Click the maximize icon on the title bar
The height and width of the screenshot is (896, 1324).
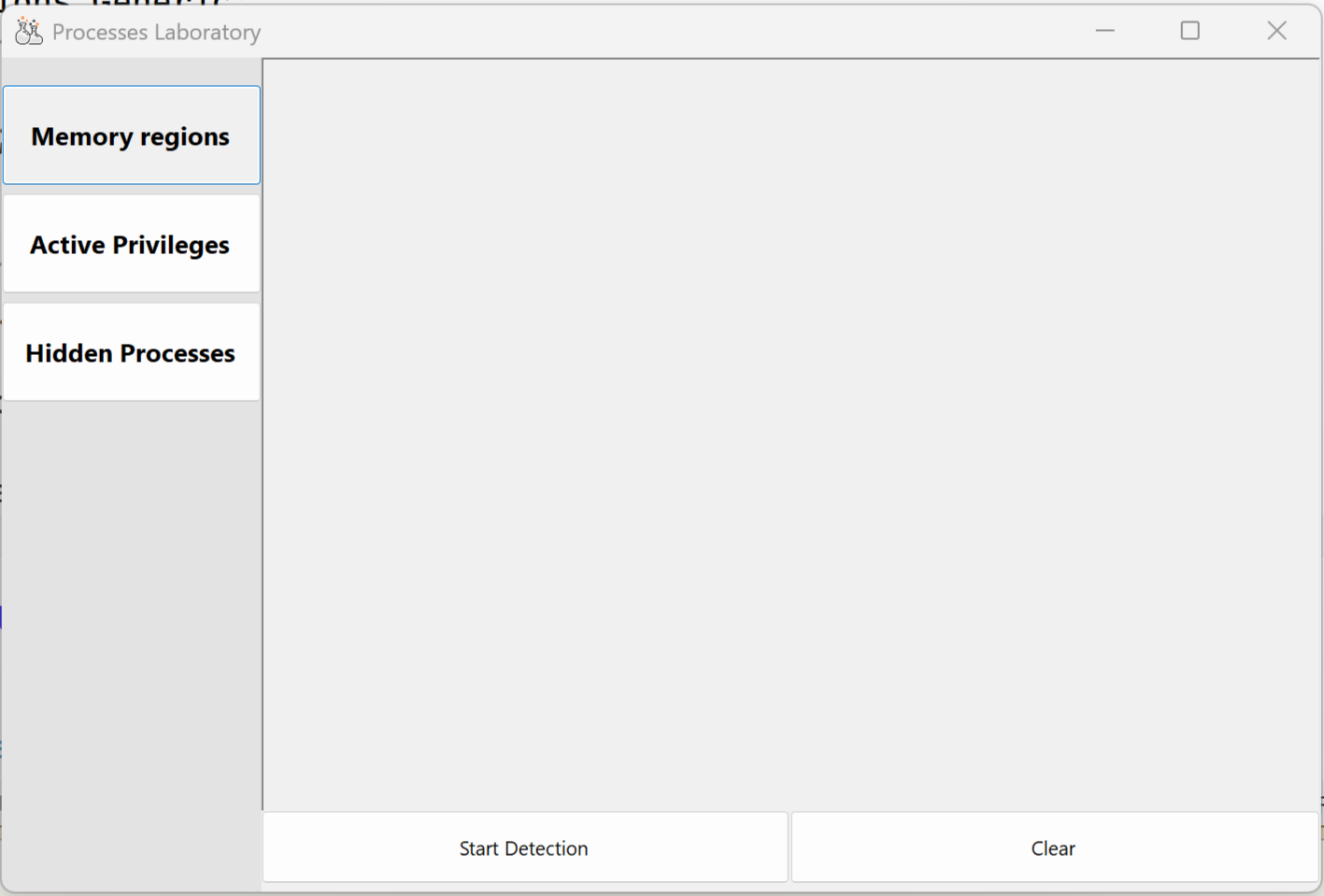pos(1189,31)
